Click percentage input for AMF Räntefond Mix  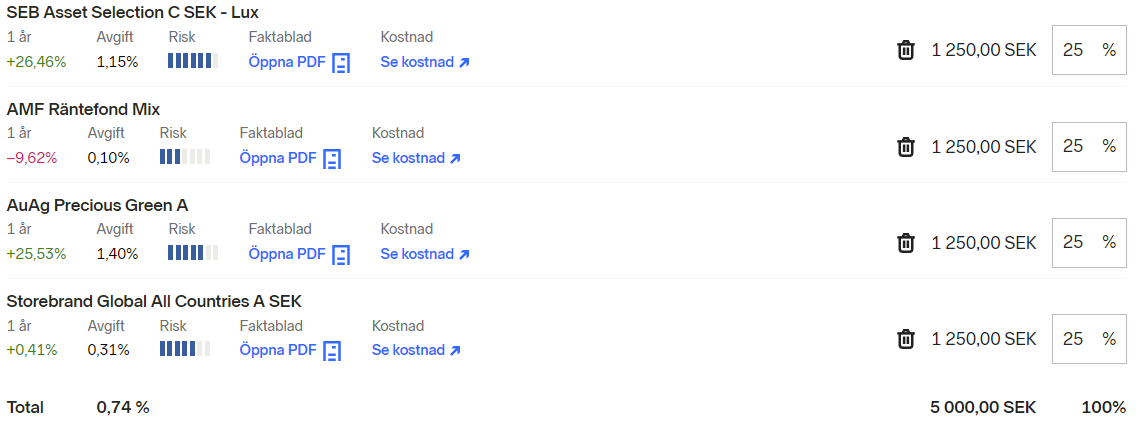(x=1076, y=146)
